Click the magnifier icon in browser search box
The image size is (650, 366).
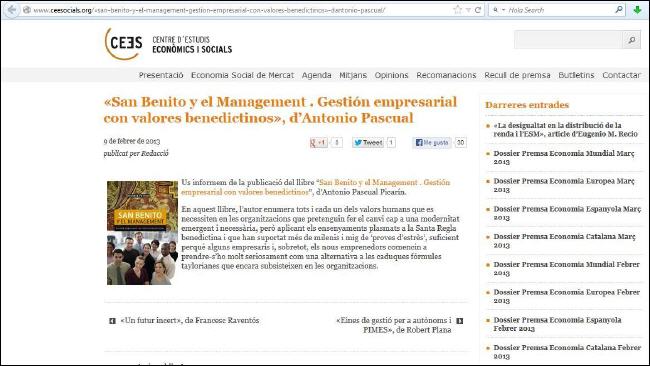(x=619, y=10)
